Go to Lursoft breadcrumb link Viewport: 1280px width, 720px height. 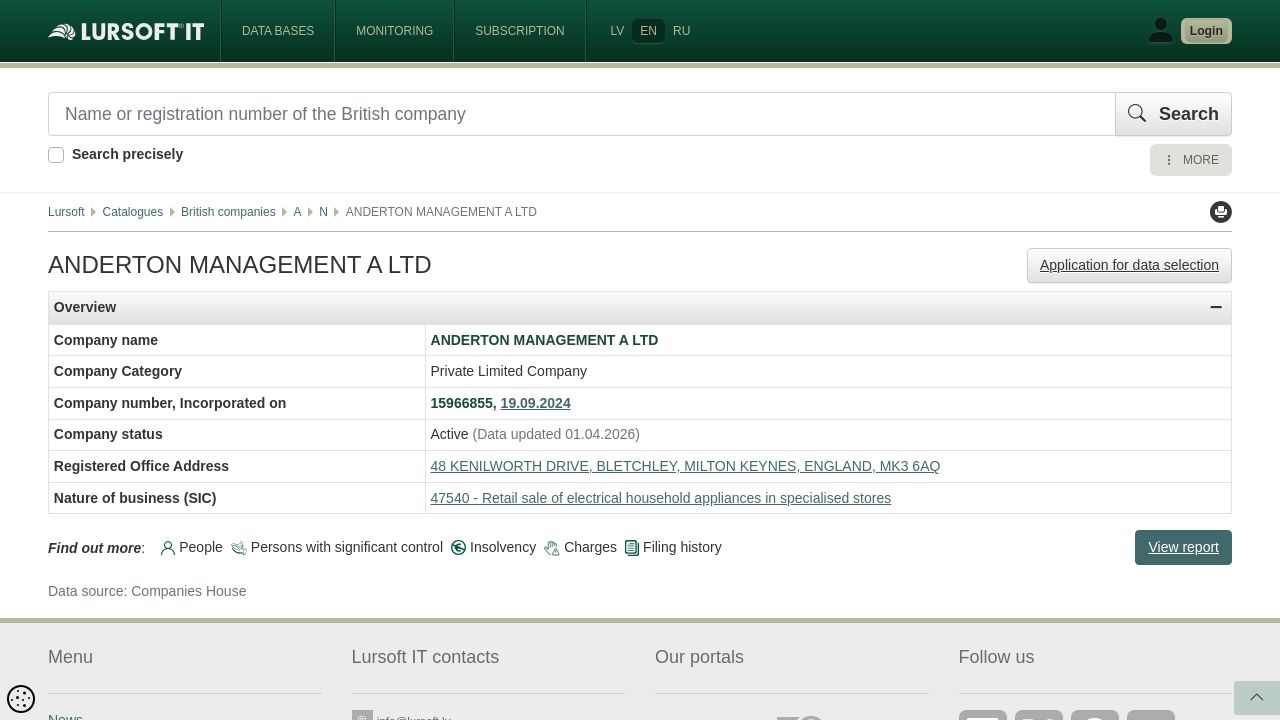tap(66, 212)
